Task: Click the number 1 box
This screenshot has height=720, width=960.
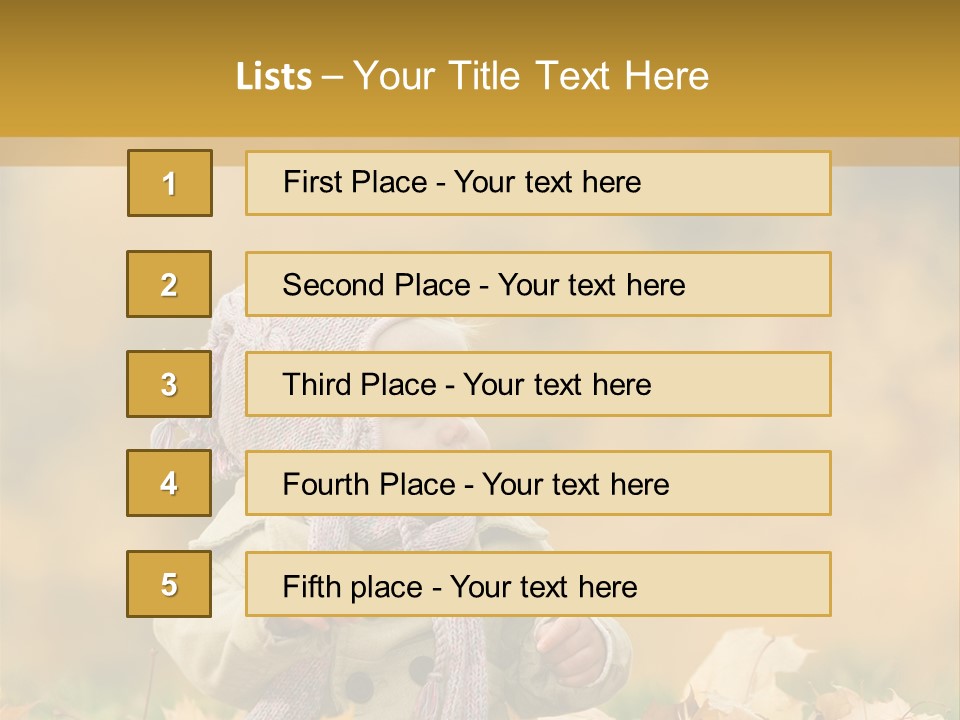Action: (x=170, y=183)
